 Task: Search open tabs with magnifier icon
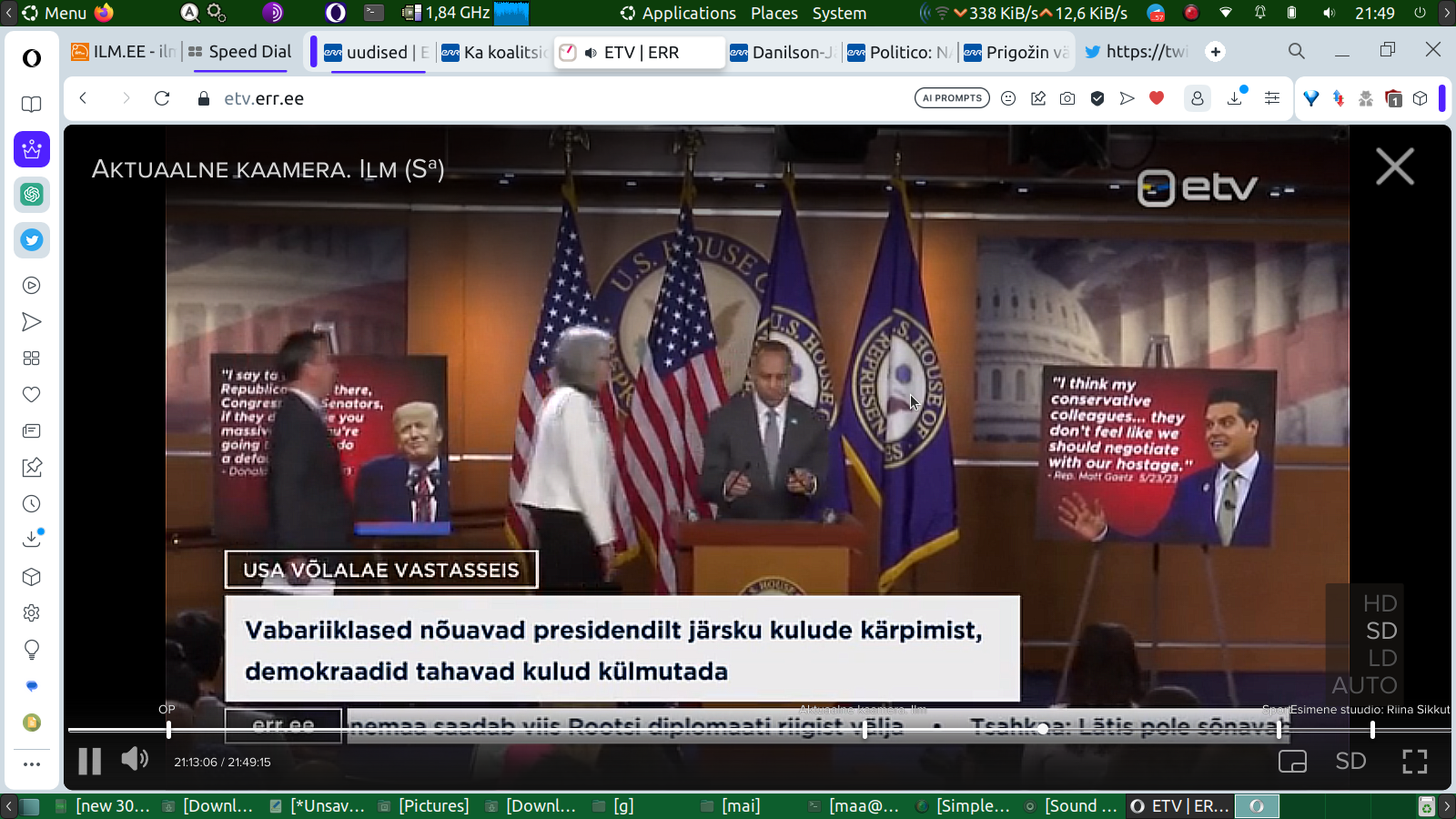[1297, 52]
